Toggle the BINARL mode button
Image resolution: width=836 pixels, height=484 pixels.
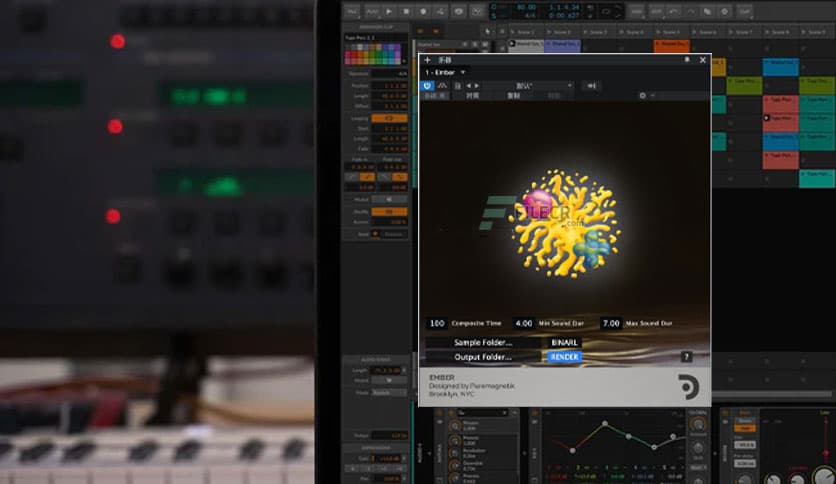(x=565, y=342)
